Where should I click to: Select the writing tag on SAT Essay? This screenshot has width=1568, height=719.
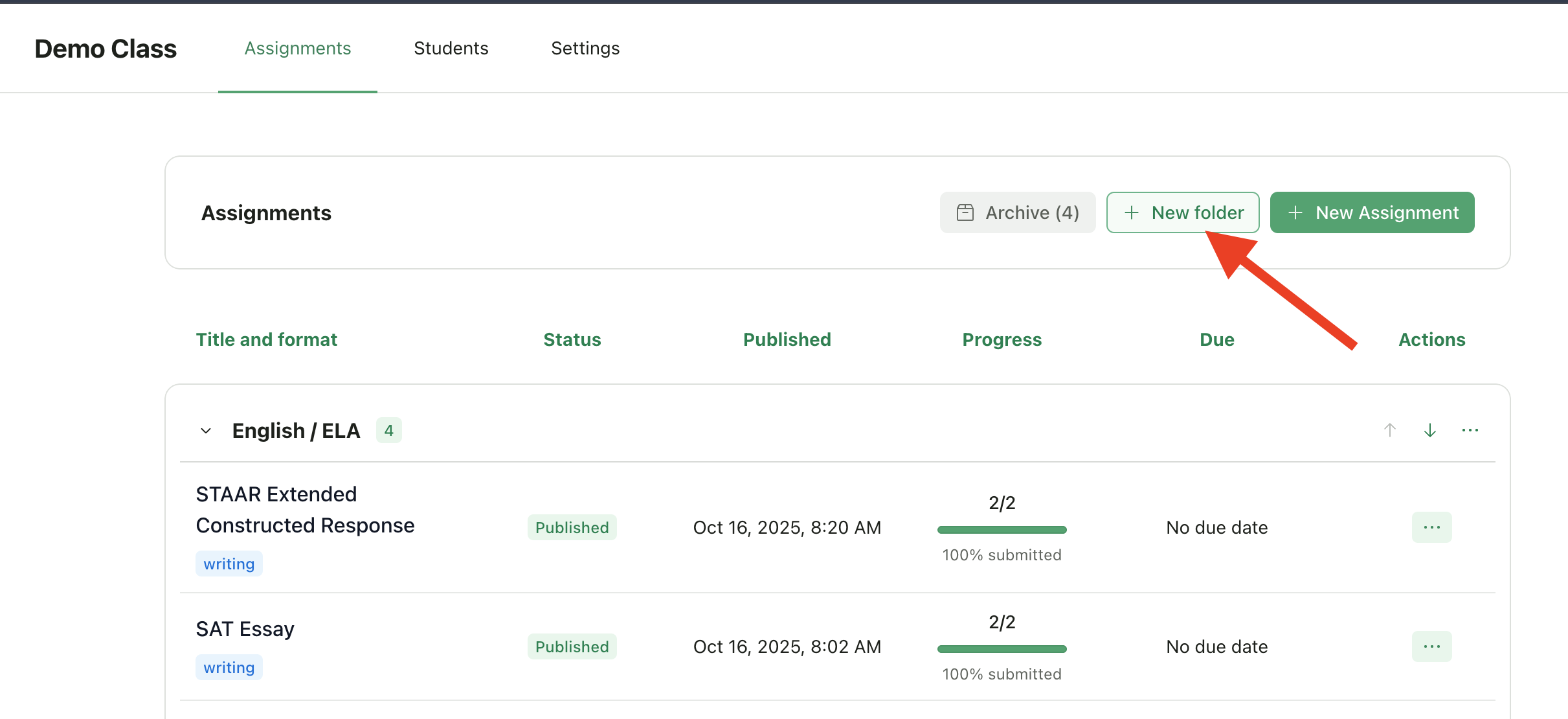(229, 667)
